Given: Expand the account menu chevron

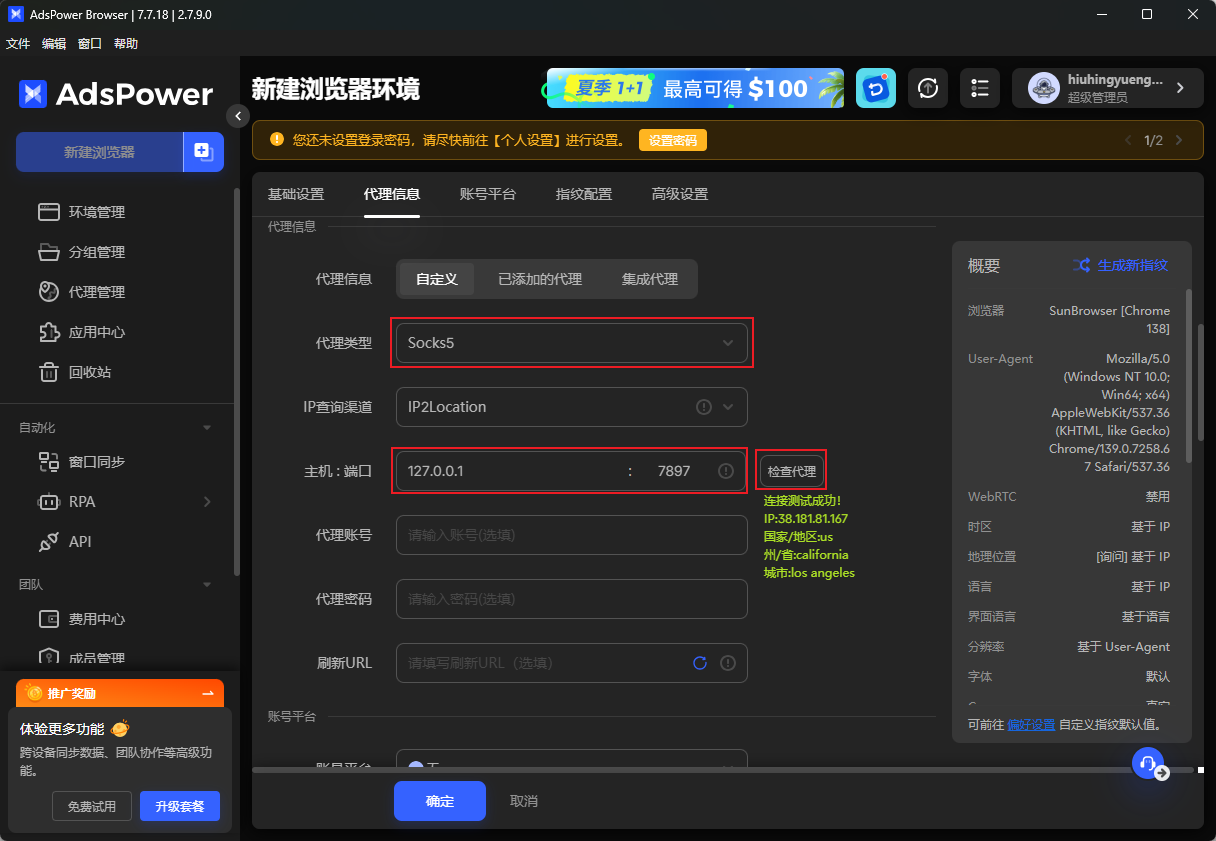Looking at the screenshot, I should (1180, 88).
